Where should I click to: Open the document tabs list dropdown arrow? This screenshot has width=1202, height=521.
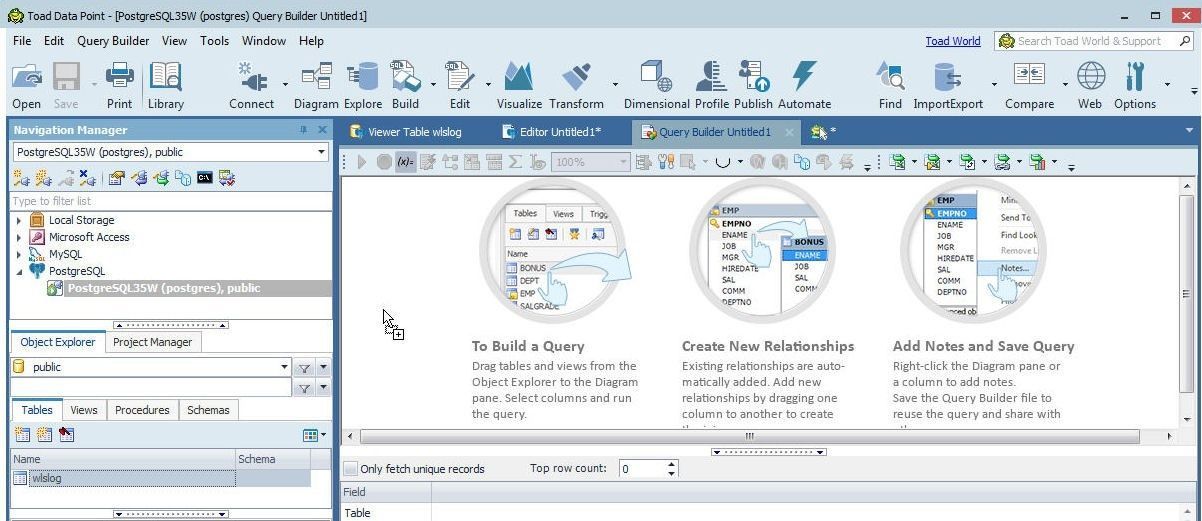[1189, 131]
